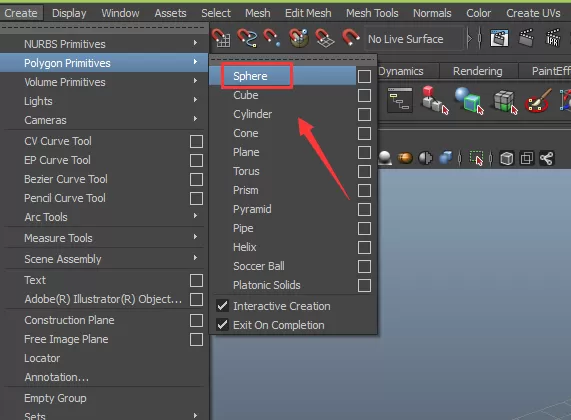Click the blue overlapping cubes viewport icon

445,158
